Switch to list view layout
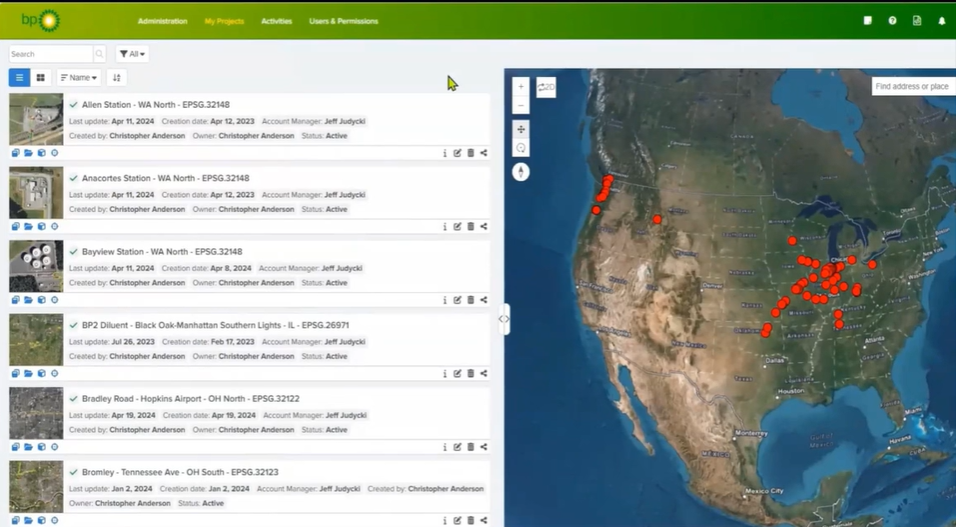This screenshot has height=527, width=956. pos(19,77)
